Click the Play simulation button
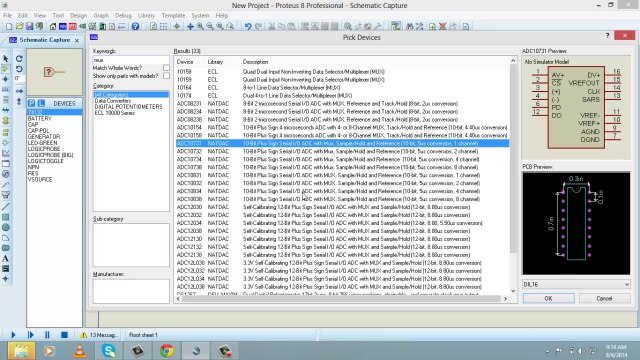Viewport: 640px width, 360px height. 13,335
